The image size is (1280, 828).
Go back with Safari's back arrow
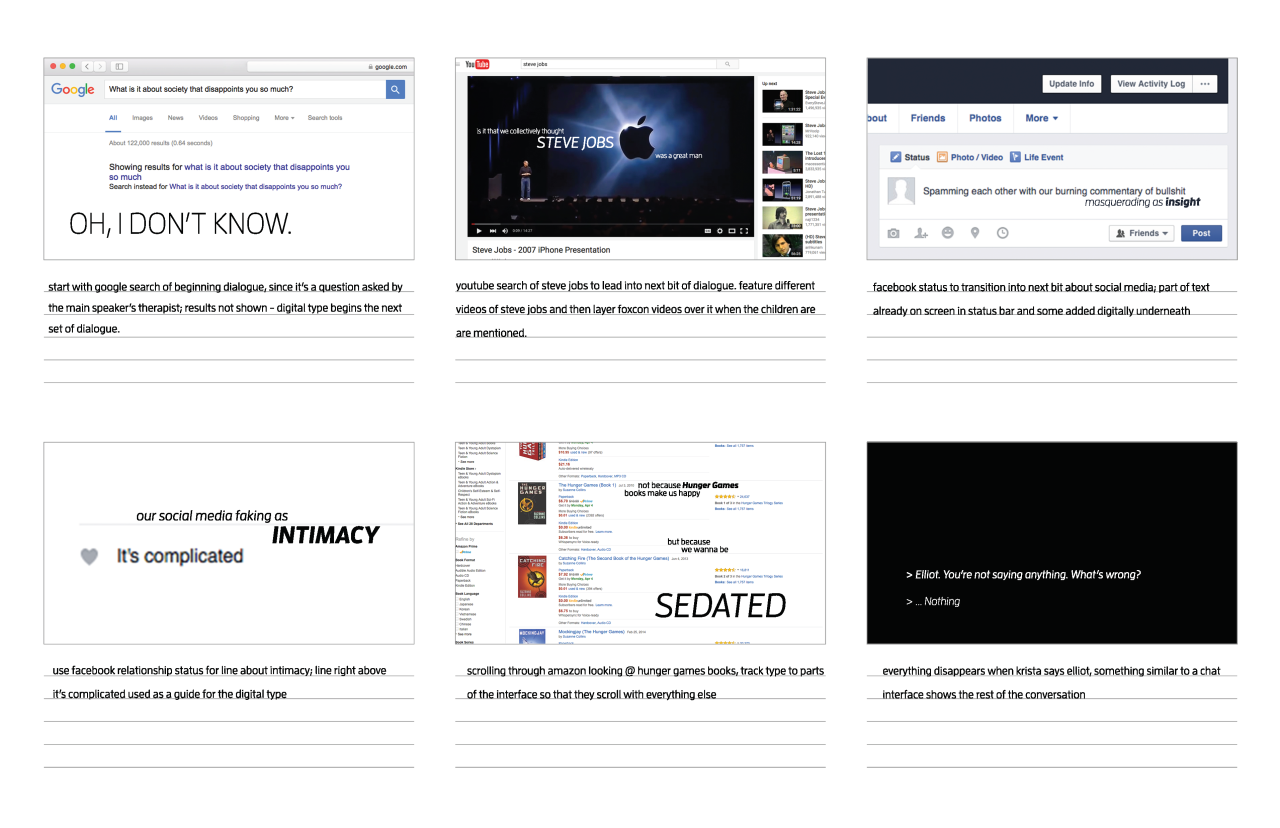point(87,66)
